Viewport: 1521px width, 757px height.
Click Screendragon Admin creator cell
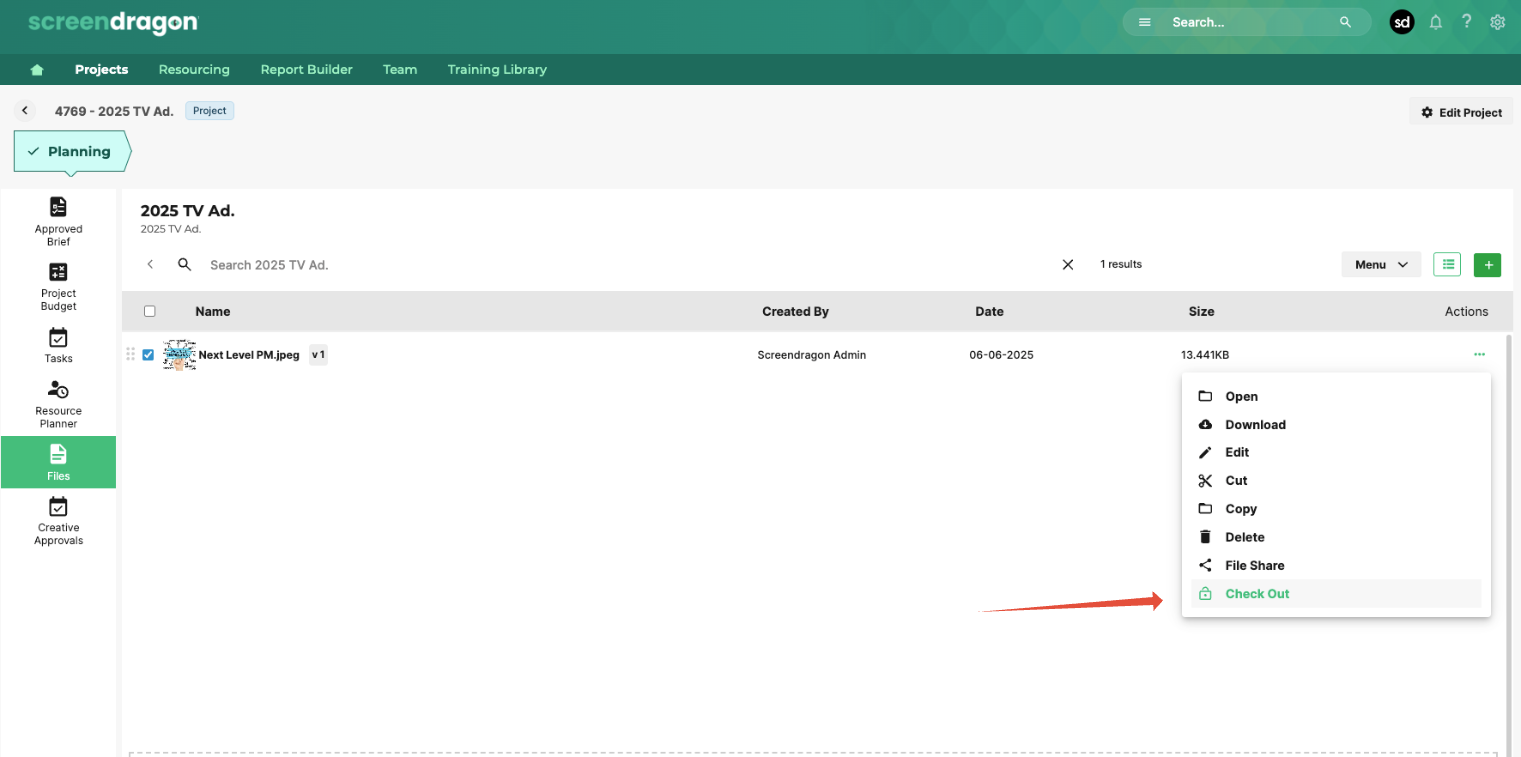point(812,355)
